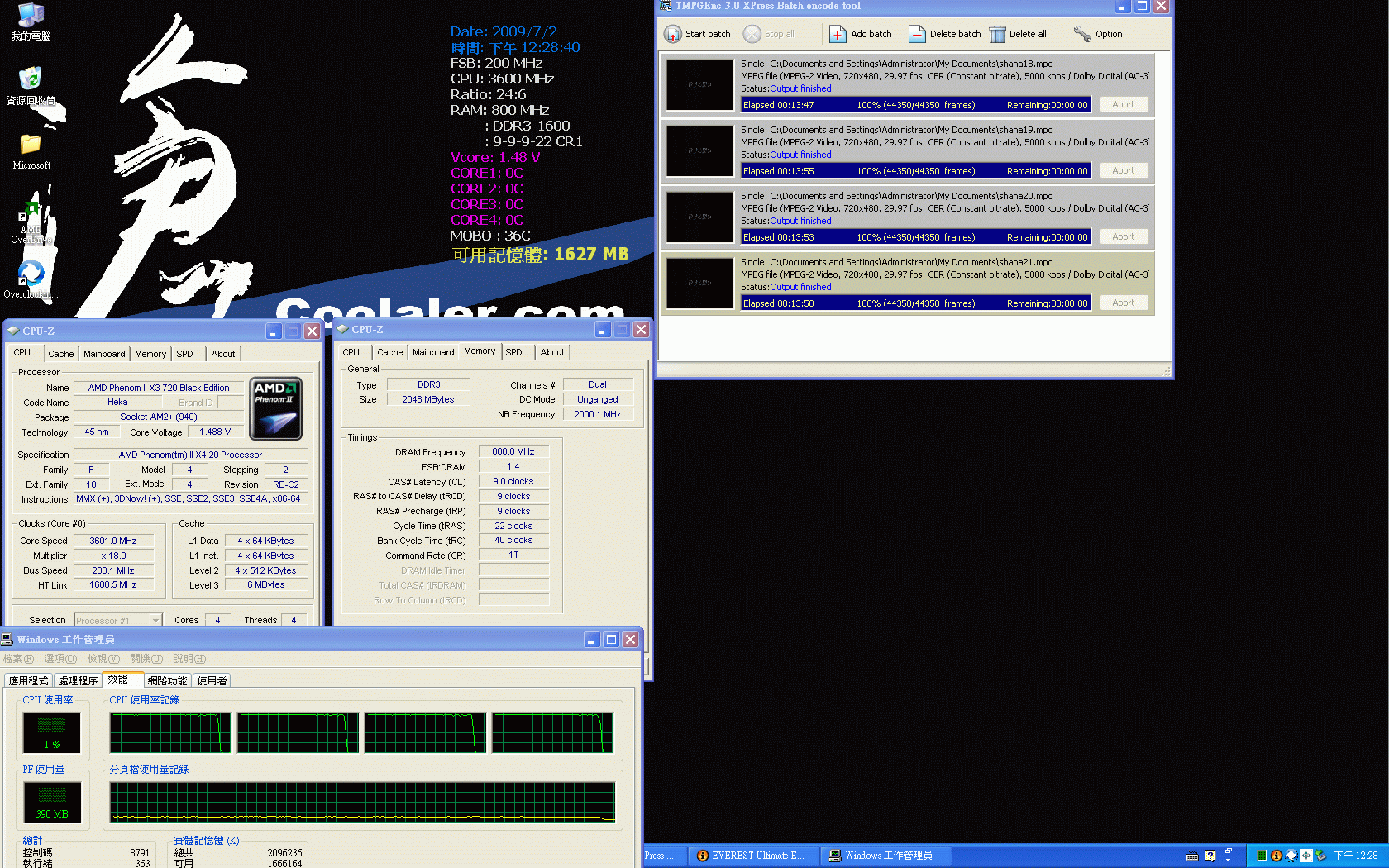
Task: Switch to SPD tab in right CPU-Z
Action: point(513,352)
